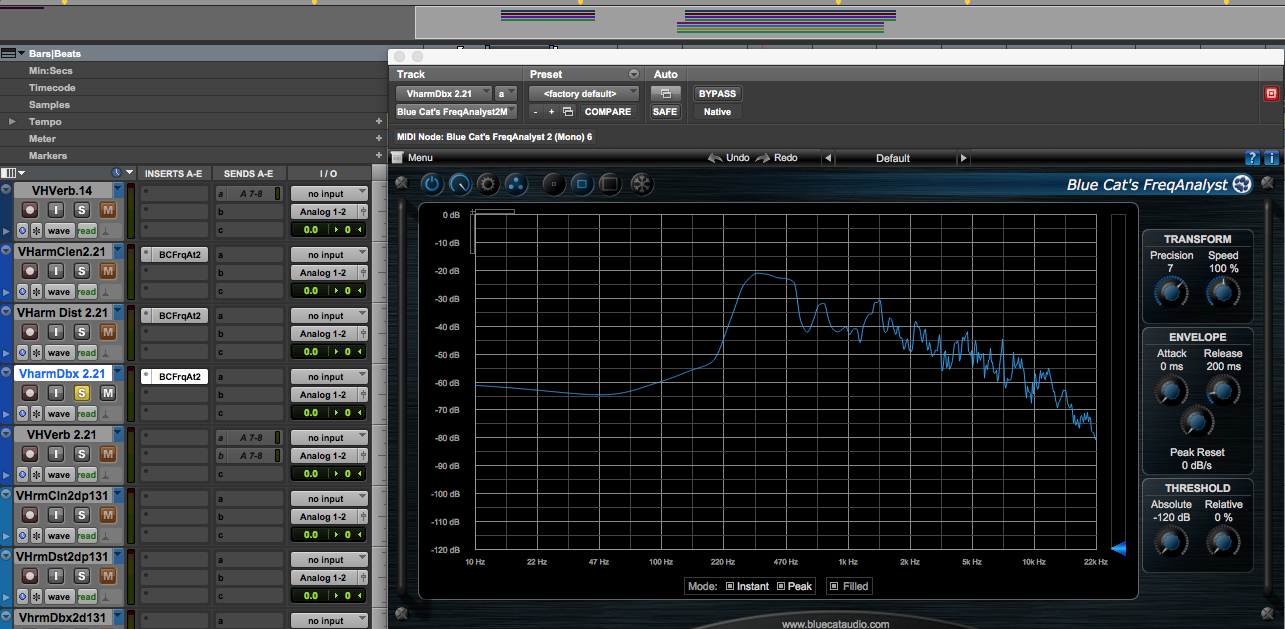Mute the VHVerb.14 track
Screen dimensions: 1285x629
pos(107,210)
